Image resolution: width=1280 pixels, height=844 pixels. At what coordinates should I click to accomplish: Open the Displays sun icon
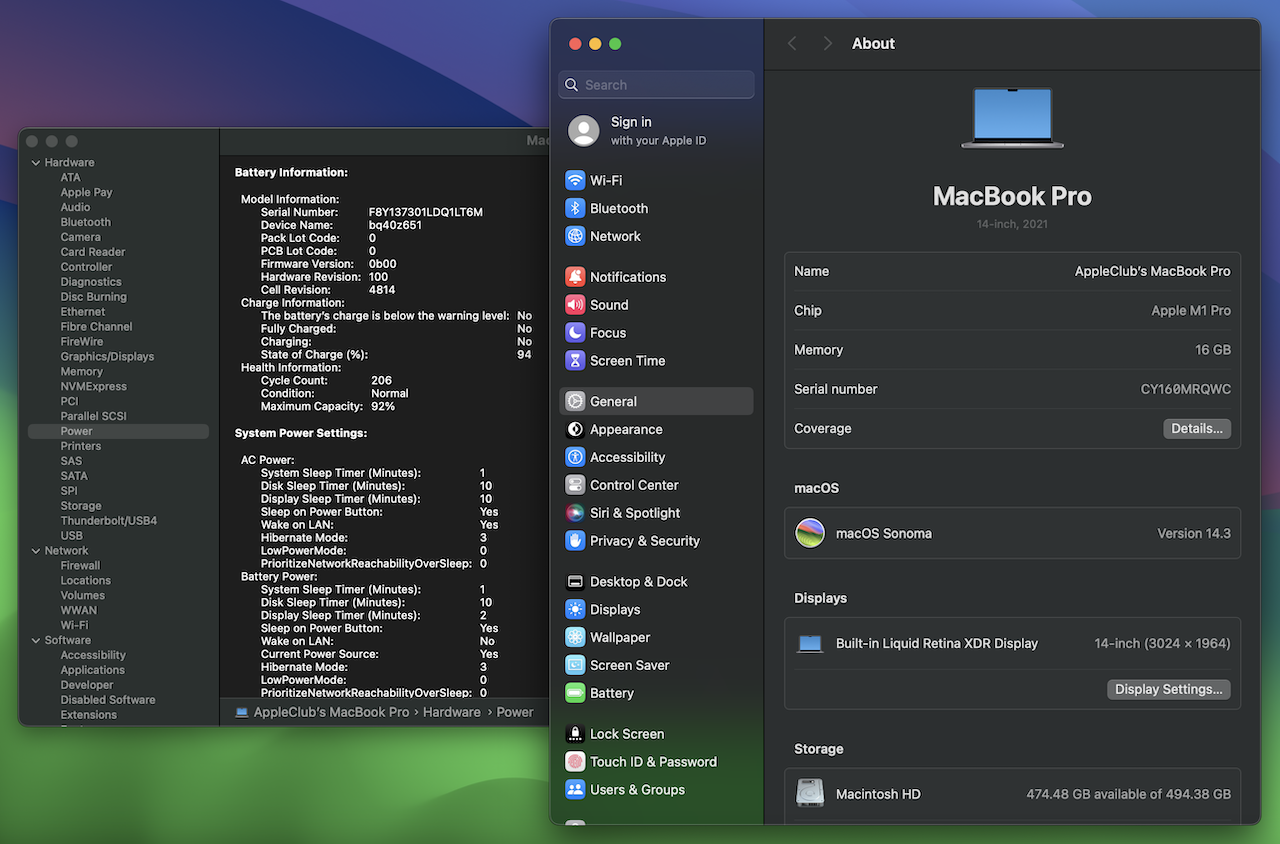[575, 609]
